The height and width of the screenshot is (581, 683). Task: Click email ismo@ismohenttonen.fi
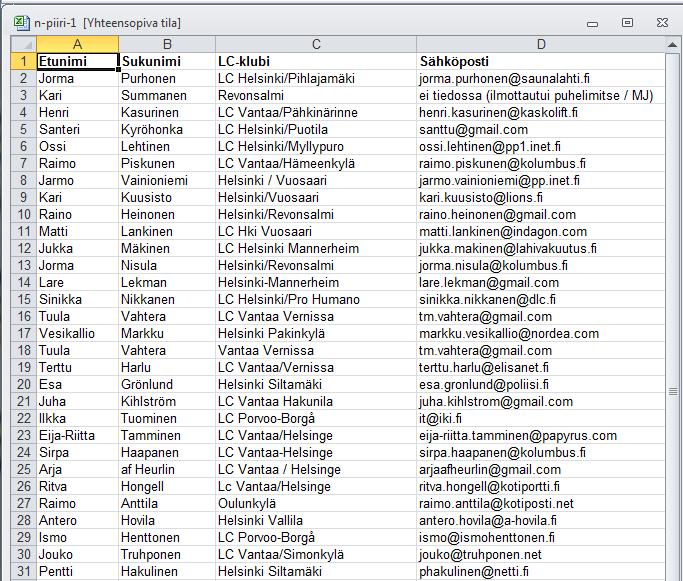click(541, 537)
